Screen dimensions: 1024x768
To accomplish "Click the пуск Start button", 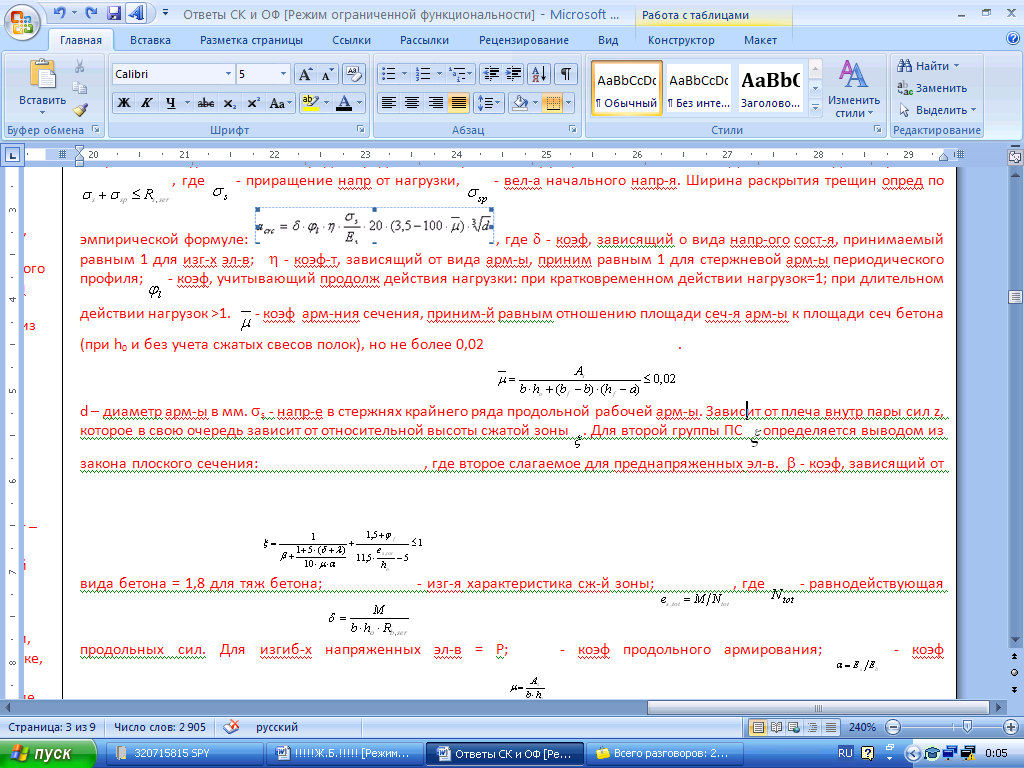I will click(x=47, y=754).
